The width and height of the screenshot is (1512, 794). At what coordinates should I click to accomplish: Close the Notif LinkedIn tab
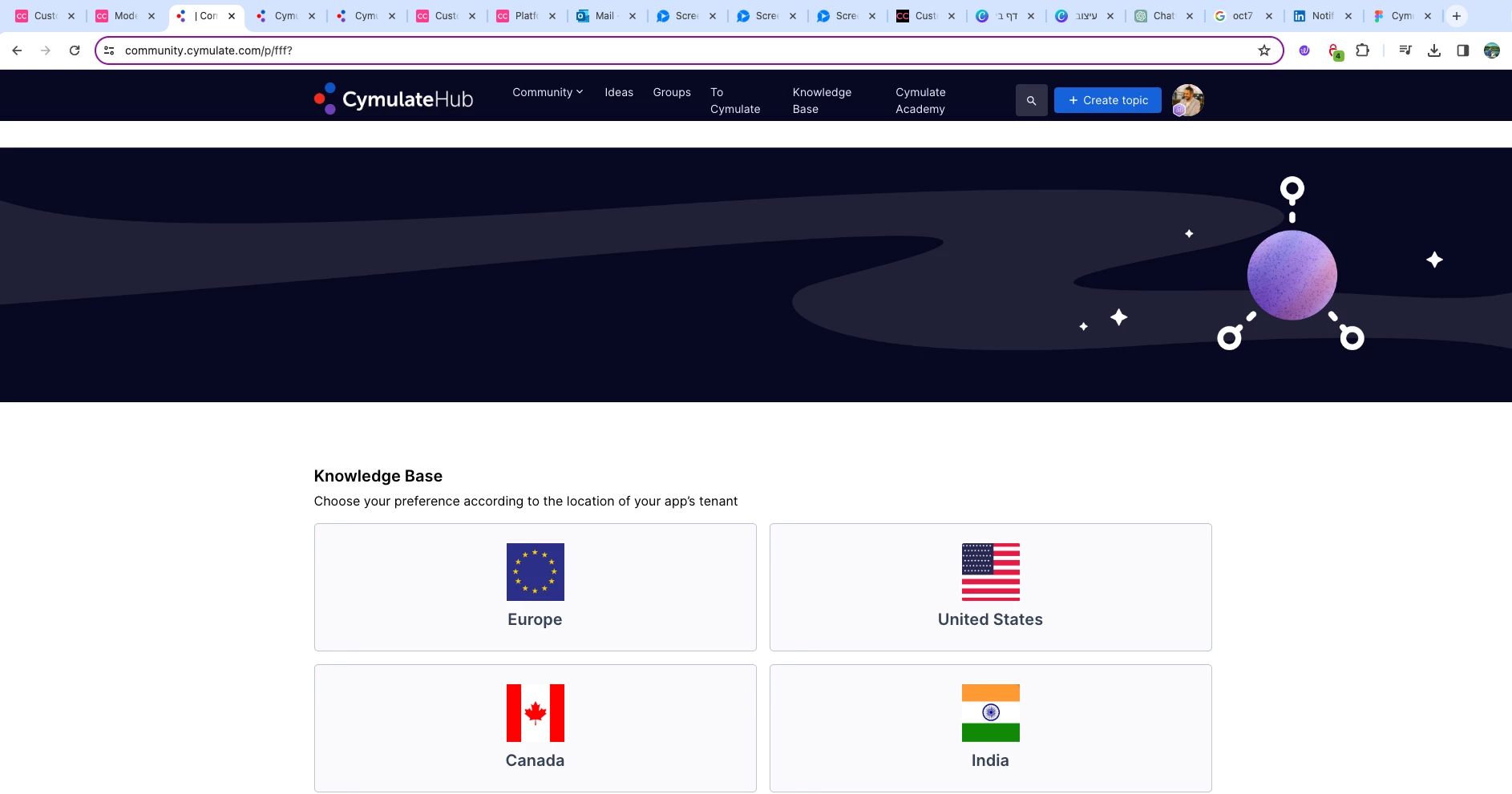(x=1348, y=16)
